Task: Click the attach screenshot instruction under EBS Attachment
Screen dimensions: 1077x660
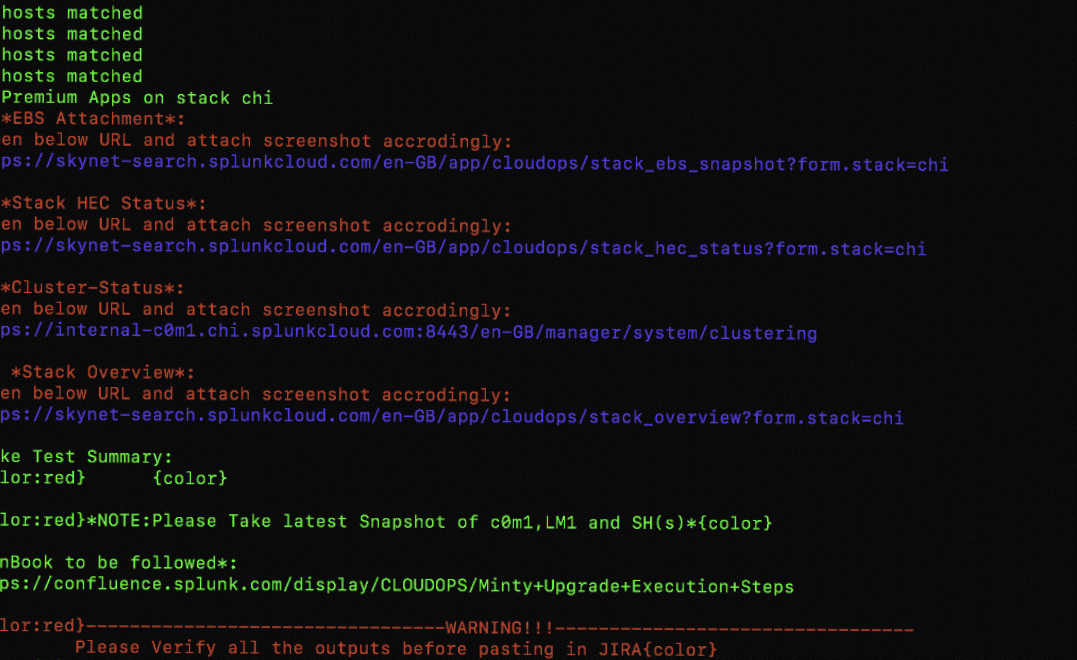Action: [255, 140]
